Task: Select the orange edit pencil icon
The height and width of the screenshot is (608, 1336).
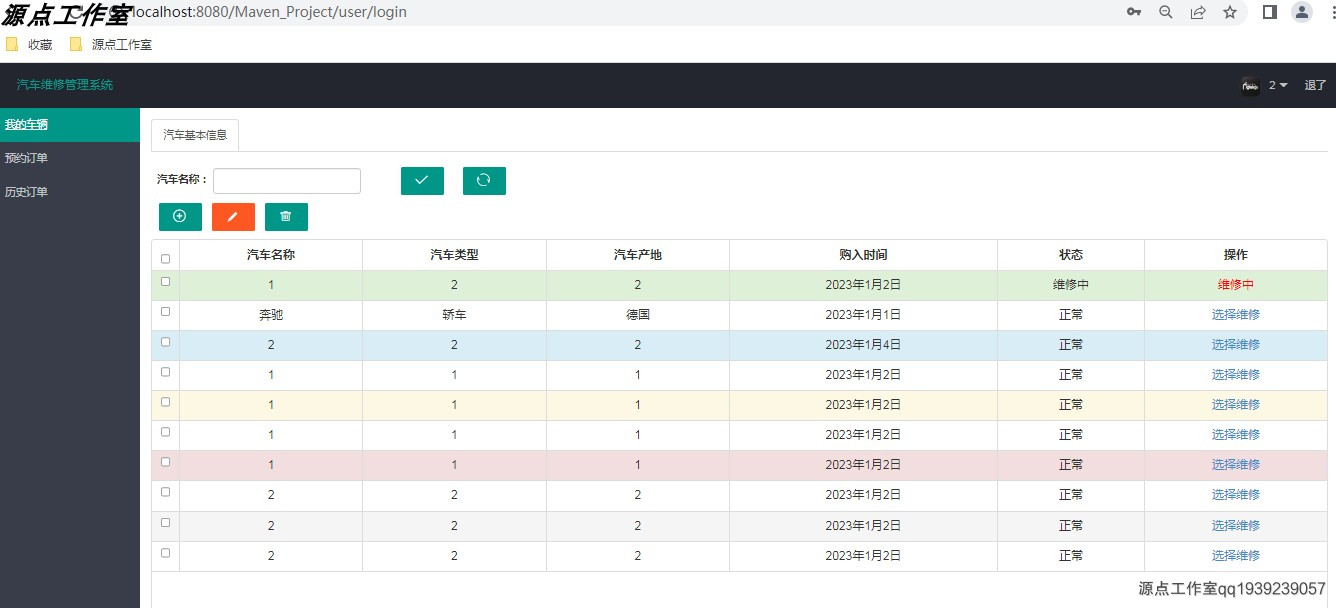Action: (233, 216)
